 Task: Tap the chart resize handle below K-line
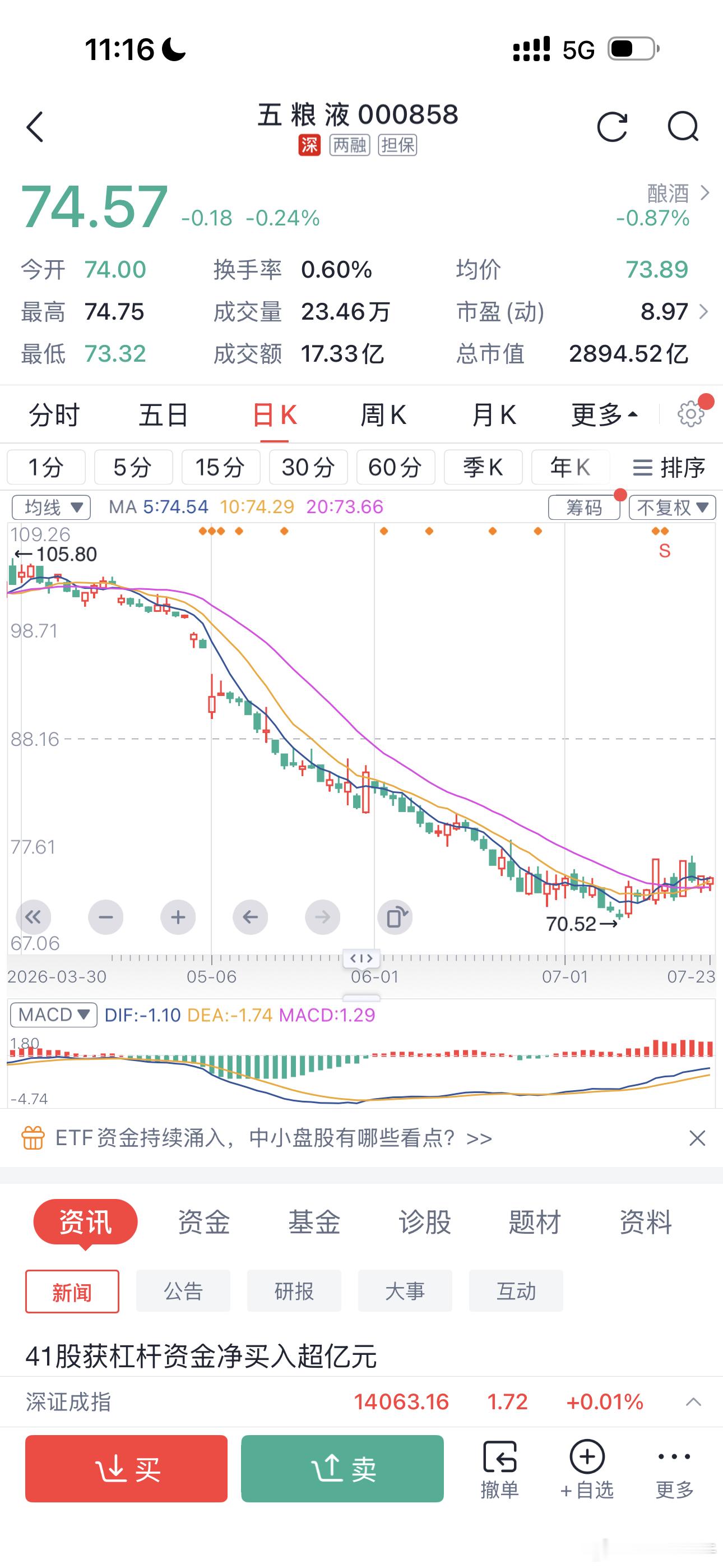[x=361, y=998]
